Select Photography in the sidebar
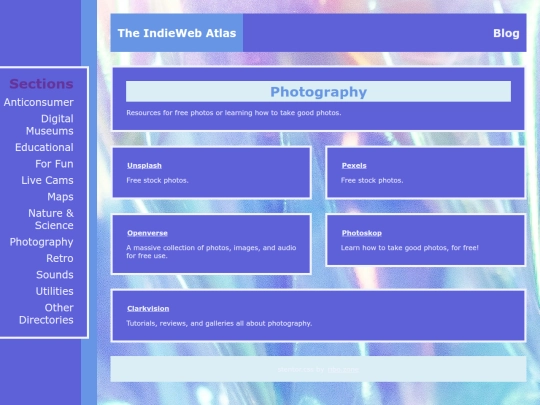The width and height of the screenshot is (540, 405). 41,242
